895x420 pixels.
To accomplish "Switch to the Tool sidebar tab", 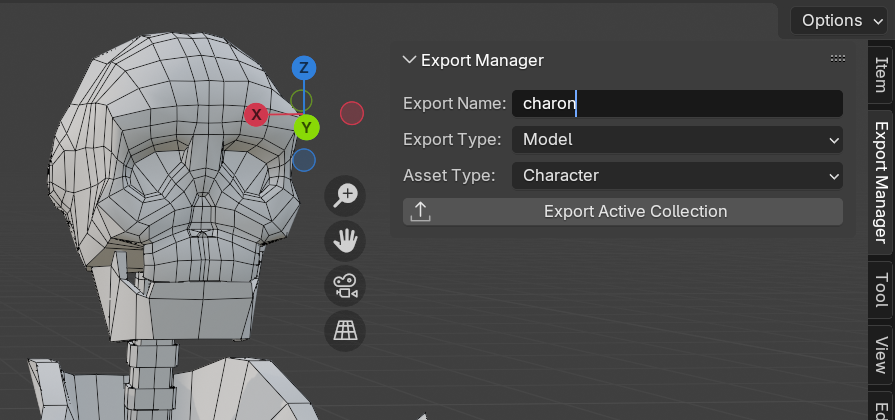I will point(880,289).
